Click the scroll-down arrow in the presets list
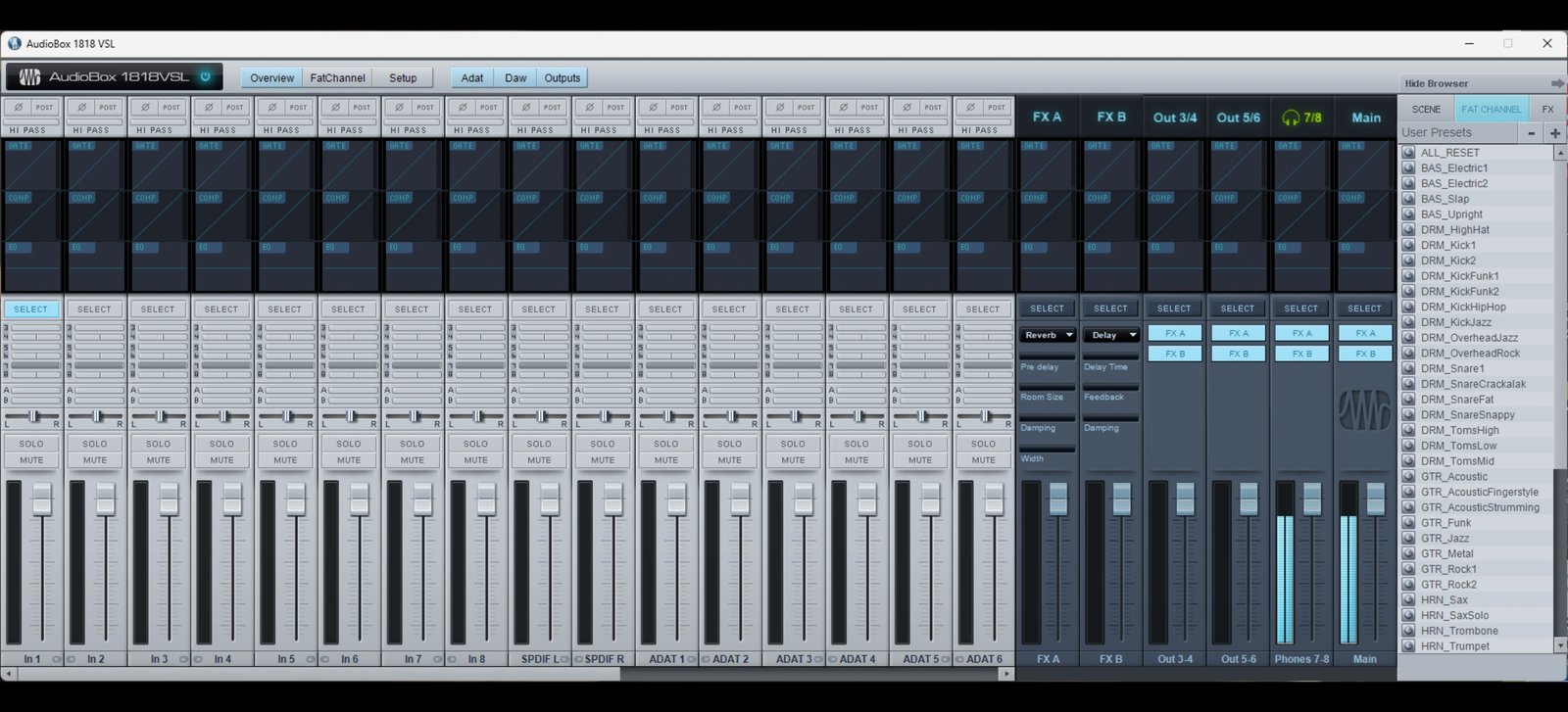The width and height of the screenshot is (1568, 712). pyautogui.click(x=1559, y=646)
